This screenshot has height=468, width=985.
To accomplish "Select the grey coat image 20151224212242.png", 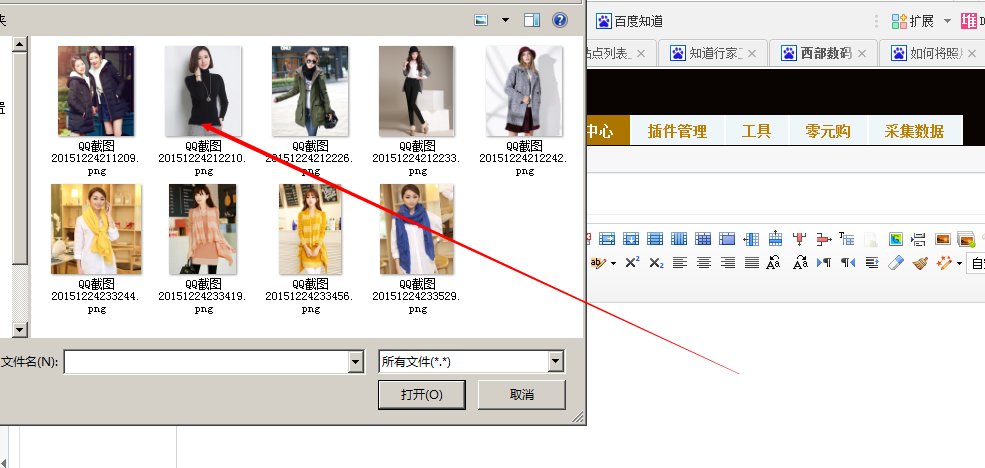I will [x=524, y=91].
